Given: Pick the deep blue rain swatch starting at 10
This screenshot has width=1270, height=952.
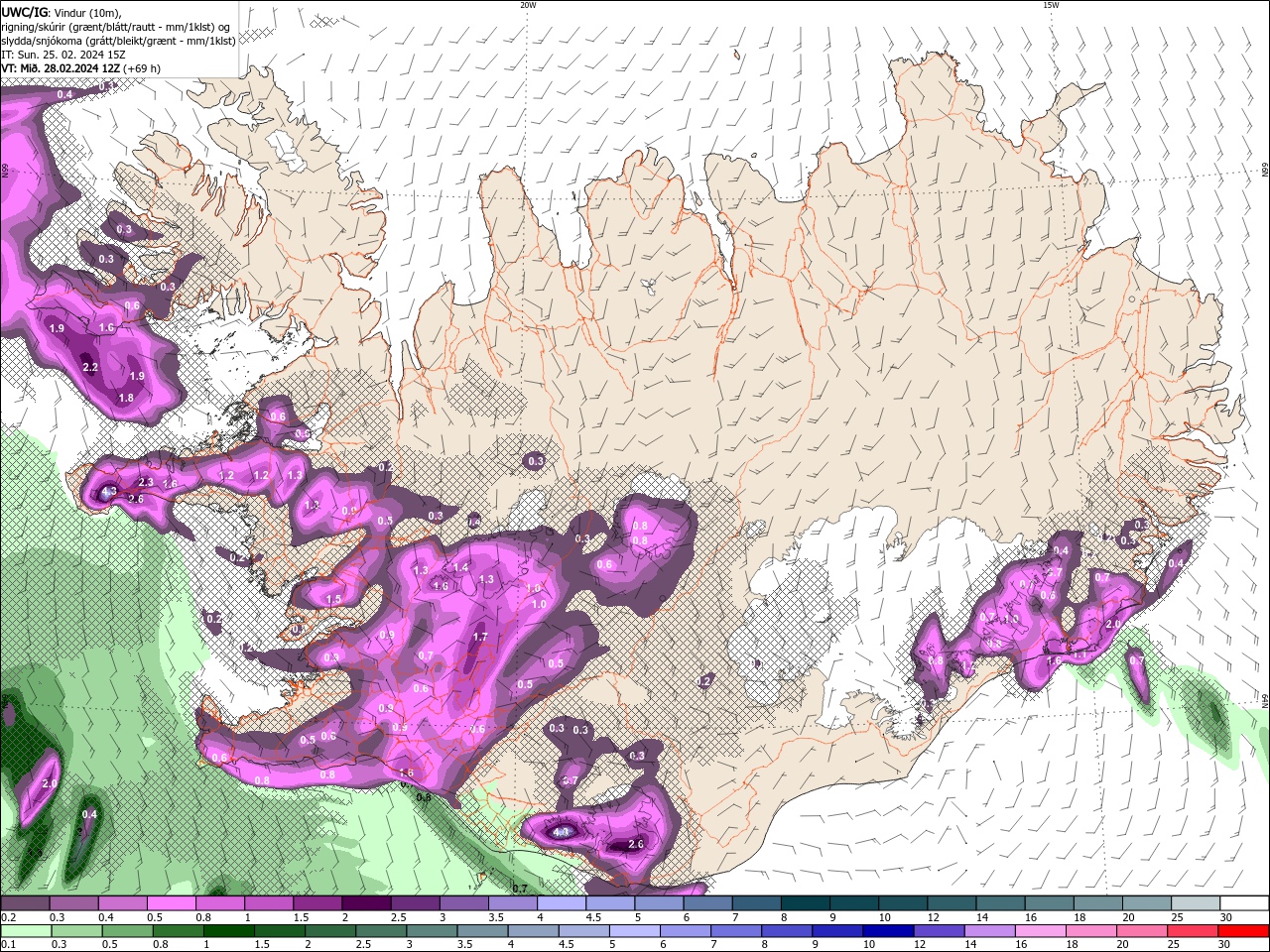Looking at the screenshot, I should click(x=887, y=931).
